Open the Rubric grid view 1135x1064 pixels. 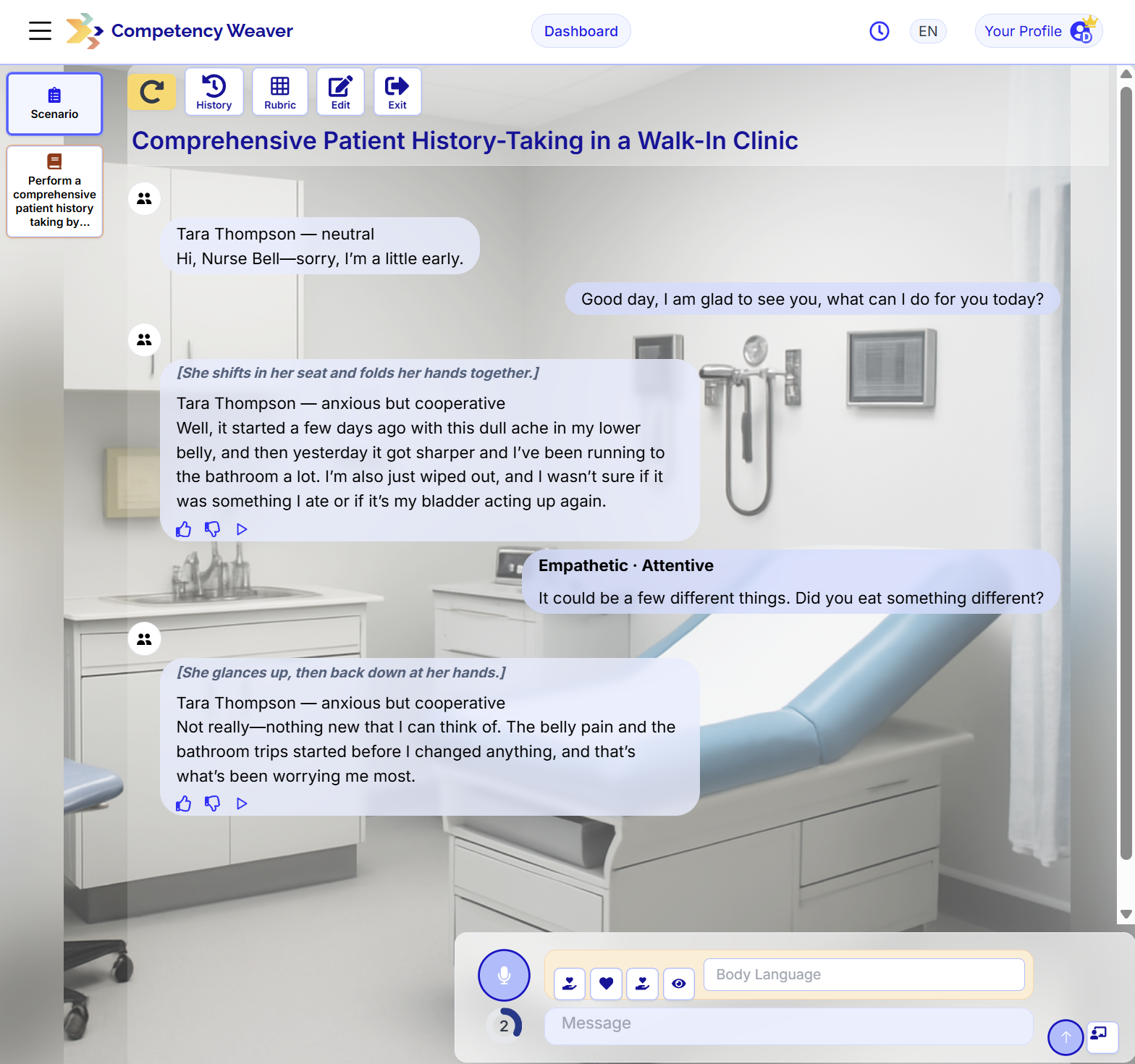(x=280, y=92)
